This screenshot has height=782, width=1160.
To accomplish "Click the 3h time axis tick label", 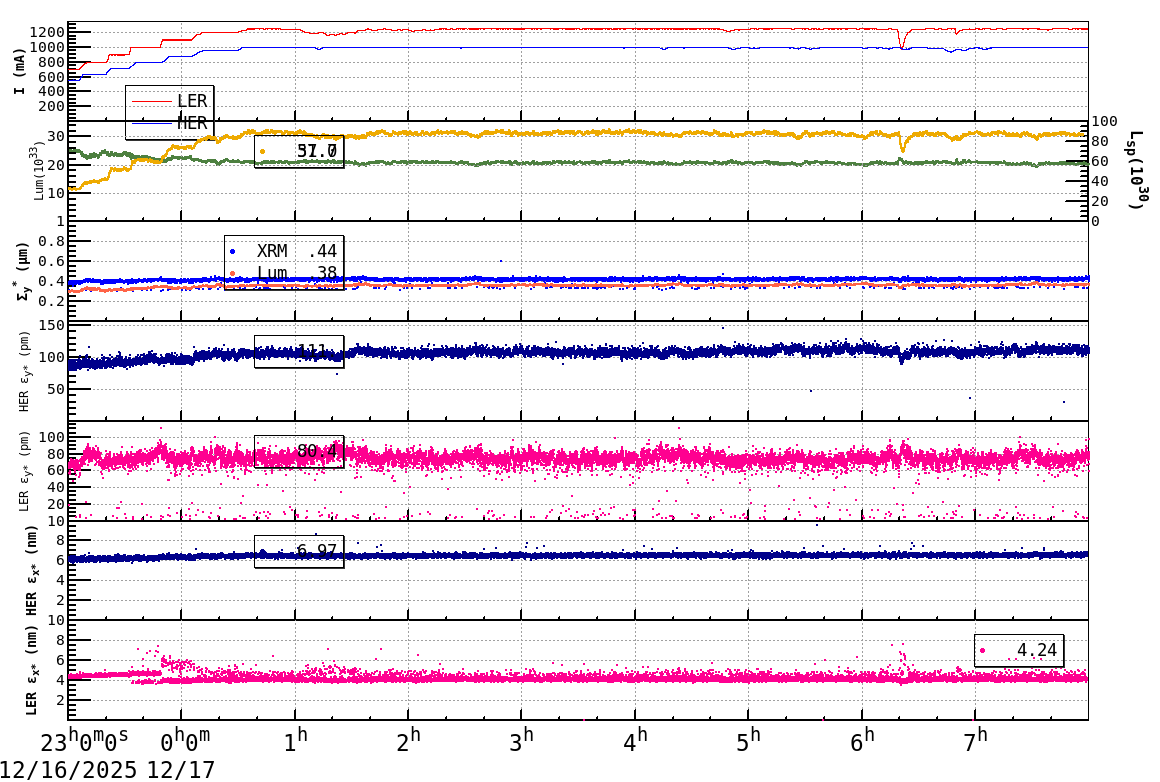I will (x=522, y=741).
